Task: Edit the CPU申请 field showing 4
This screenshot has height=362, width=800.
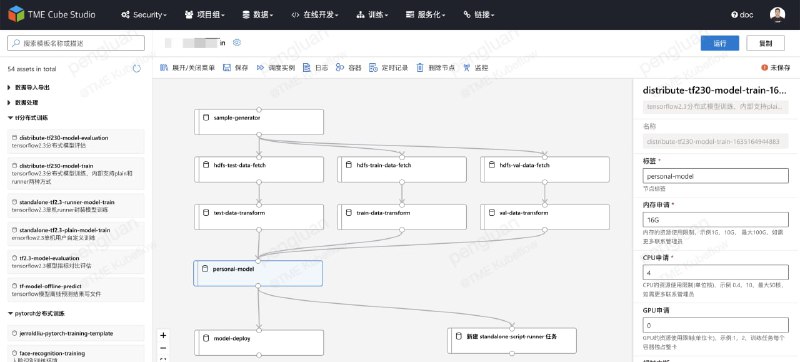Action: pos(716,272)
